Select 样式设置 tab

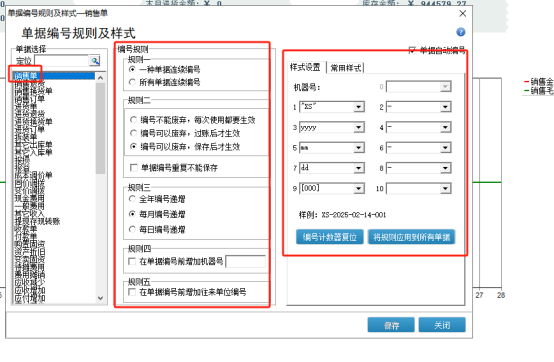pyautogui.click(x=305, y=67)
